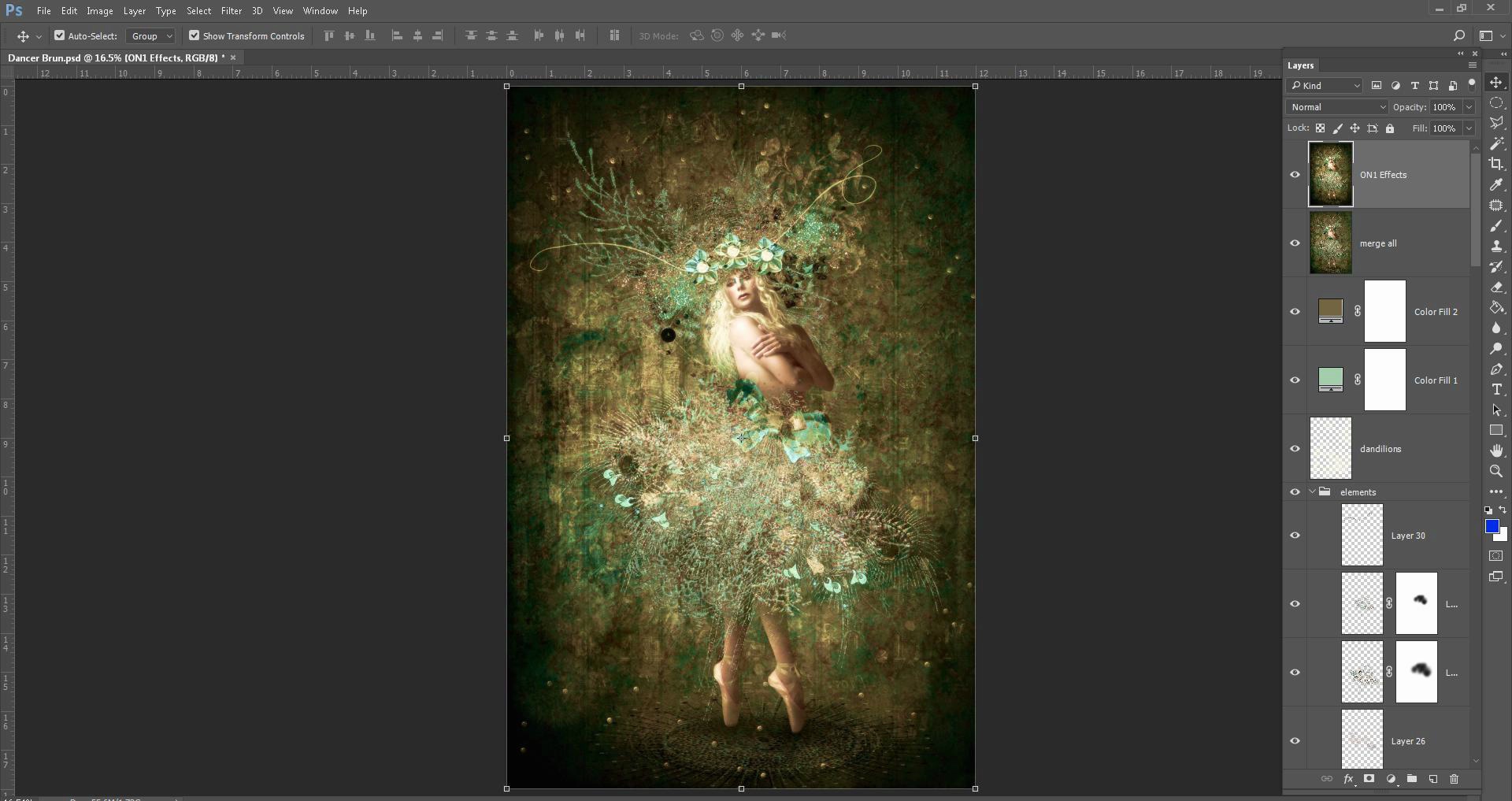The height and width of the screenshot is (801, 1512).
Task: Select the Clone Stamp tool
Action: (1496, 247)
